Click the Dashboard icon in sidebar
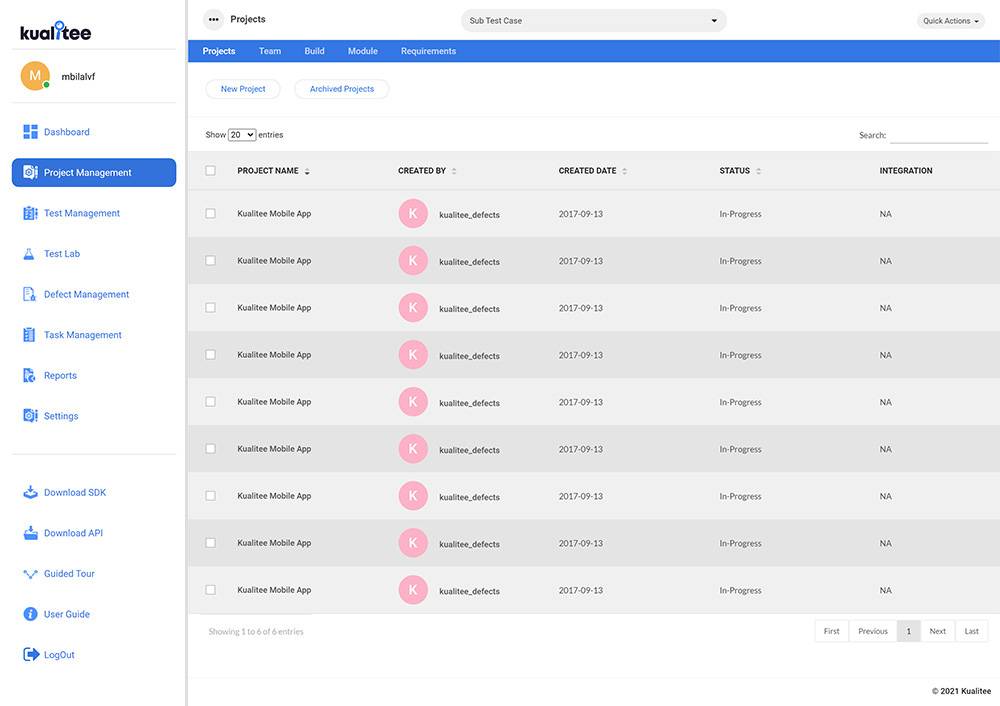Viewport: 1000px width, 706px height. point(30,132)
